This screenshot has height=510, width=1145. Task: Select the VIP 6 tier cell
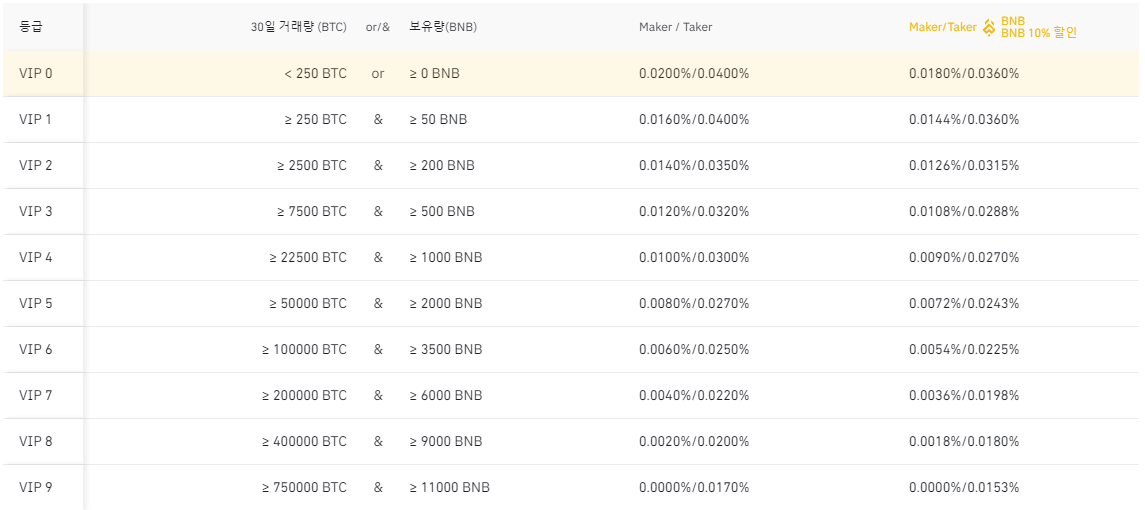pos(36,349)
